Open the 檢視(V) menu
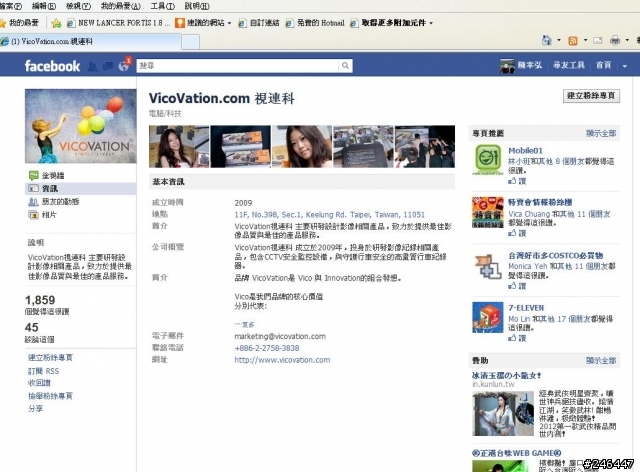 (78, 6)
